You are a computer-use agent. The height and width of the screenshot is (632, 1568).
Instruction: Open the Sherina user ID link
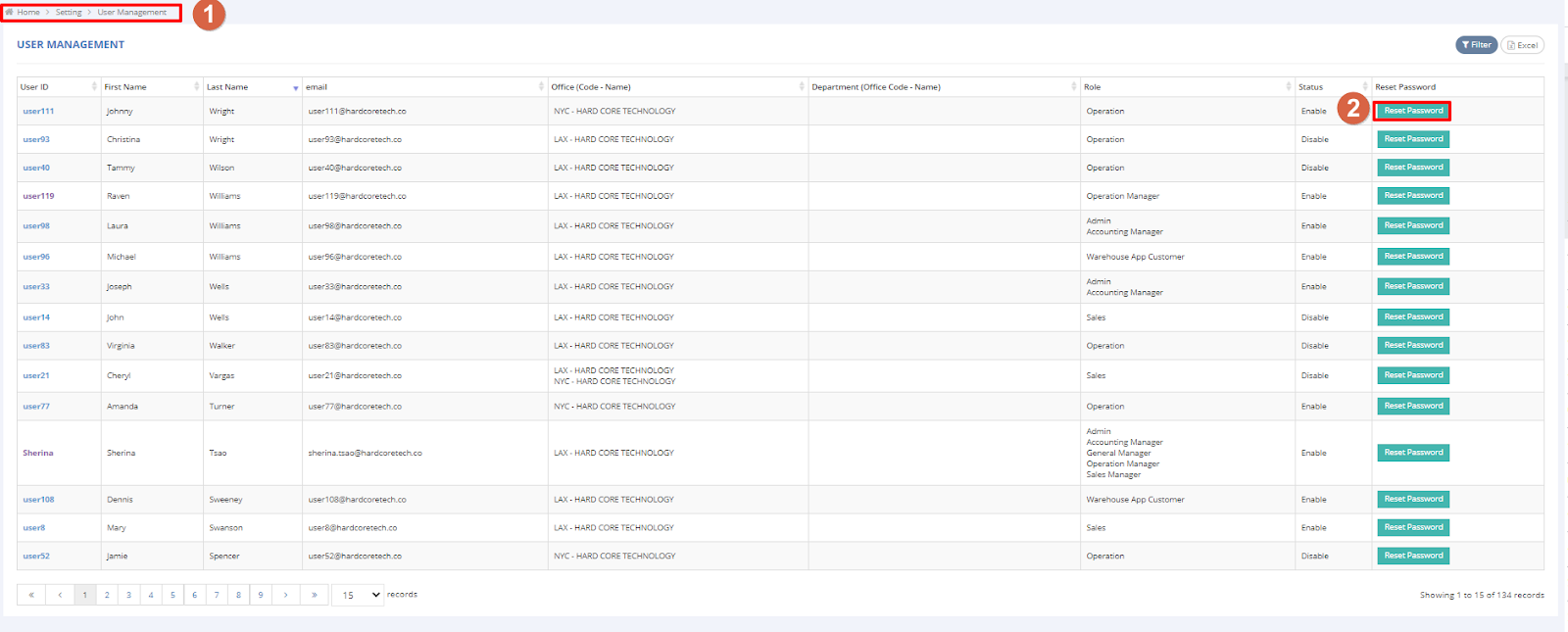point(38,453)
